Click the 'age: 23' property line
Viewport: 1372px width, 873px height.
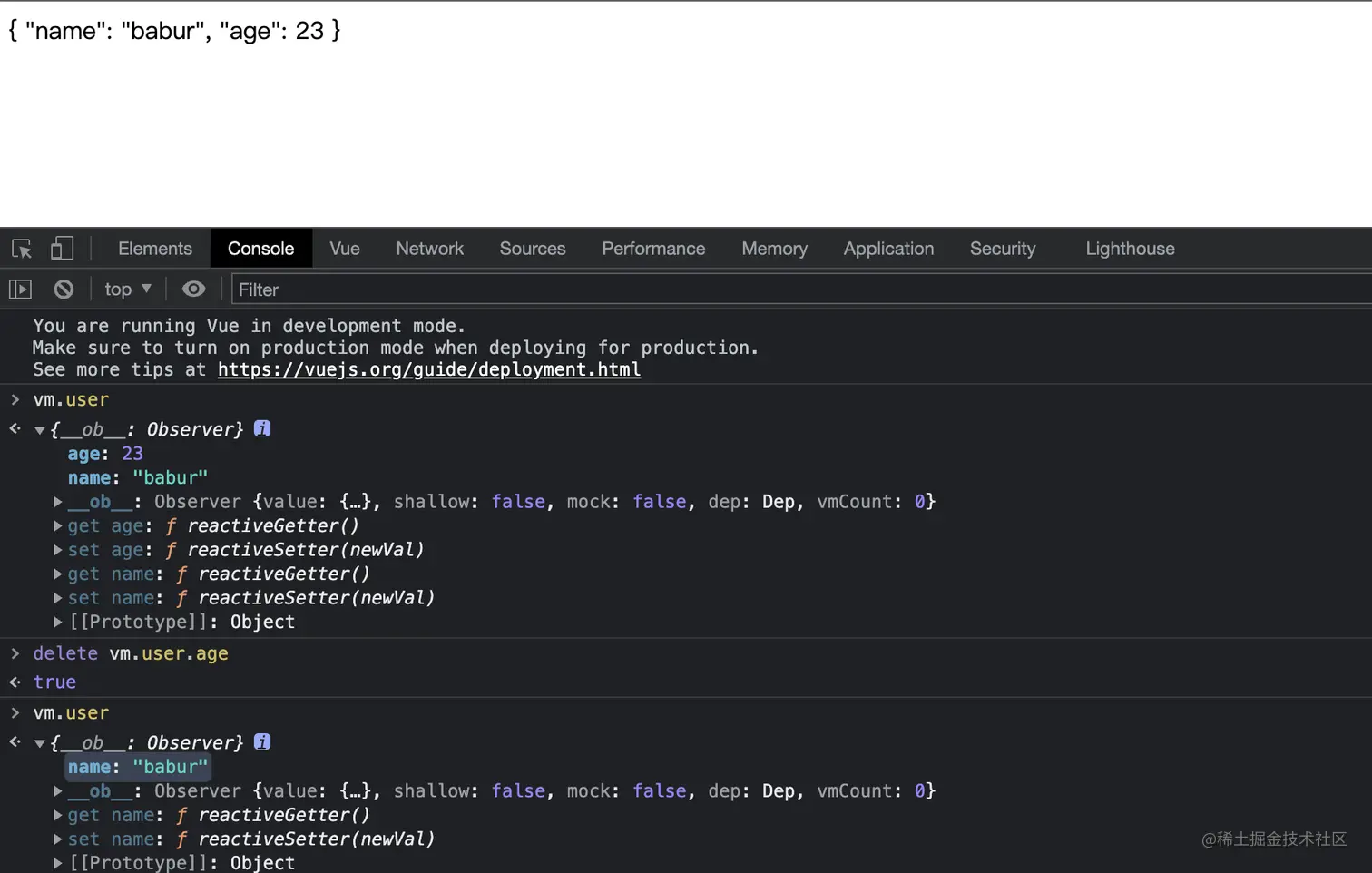point(105,454)
